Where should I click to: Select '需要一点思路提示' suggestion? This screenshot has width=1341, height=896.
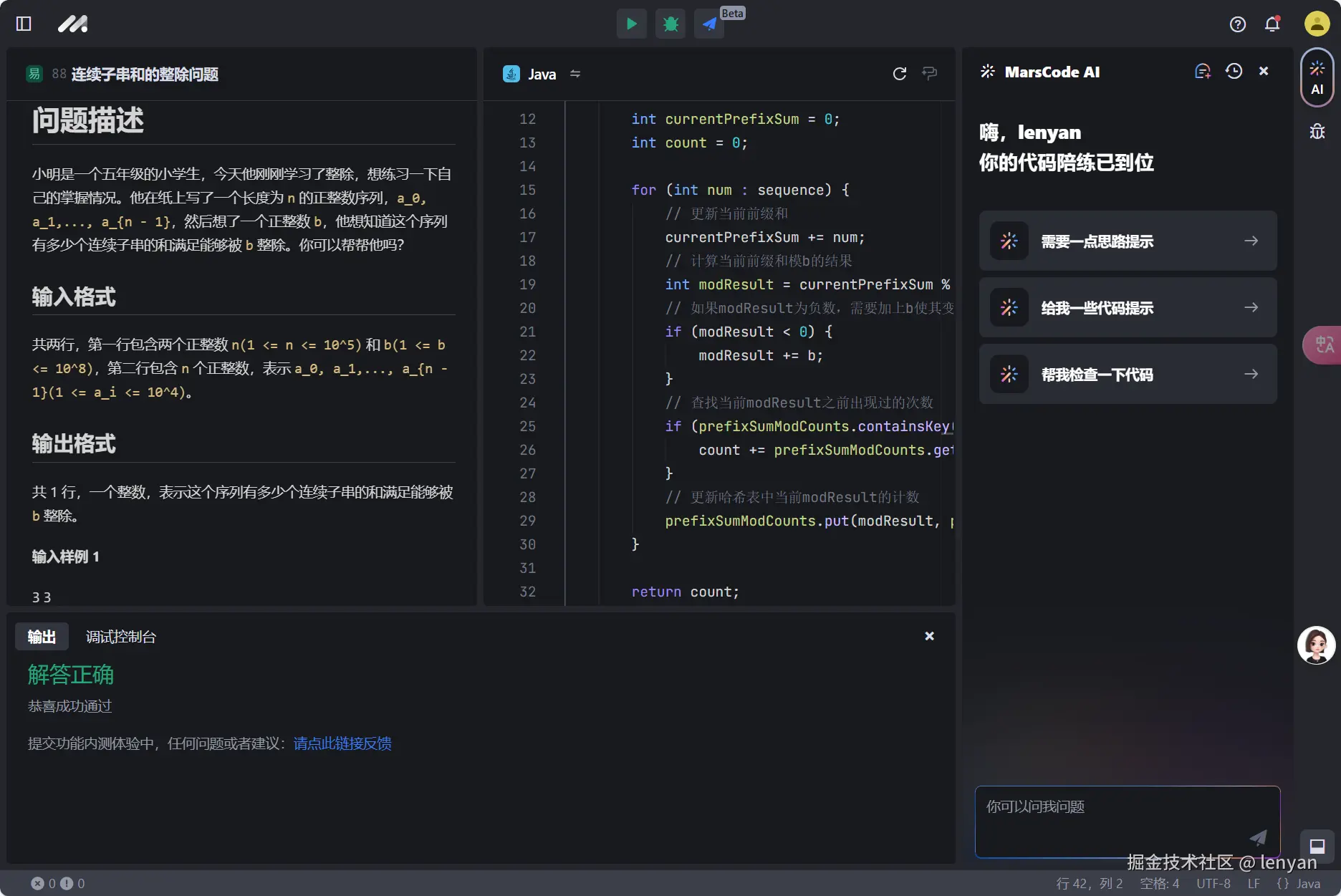(x=1128, y=241)
